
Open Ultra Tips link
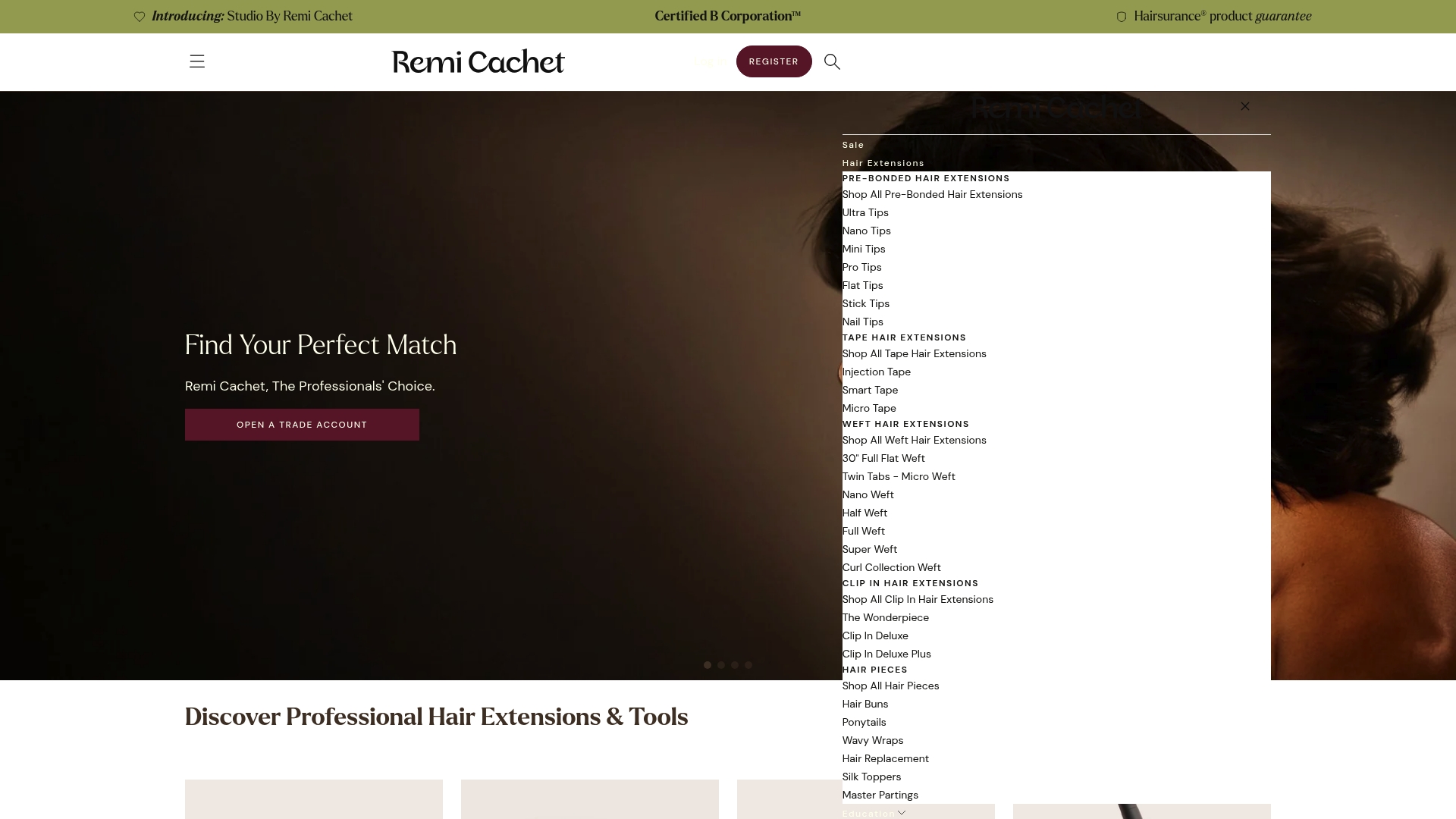pos(865,212)
